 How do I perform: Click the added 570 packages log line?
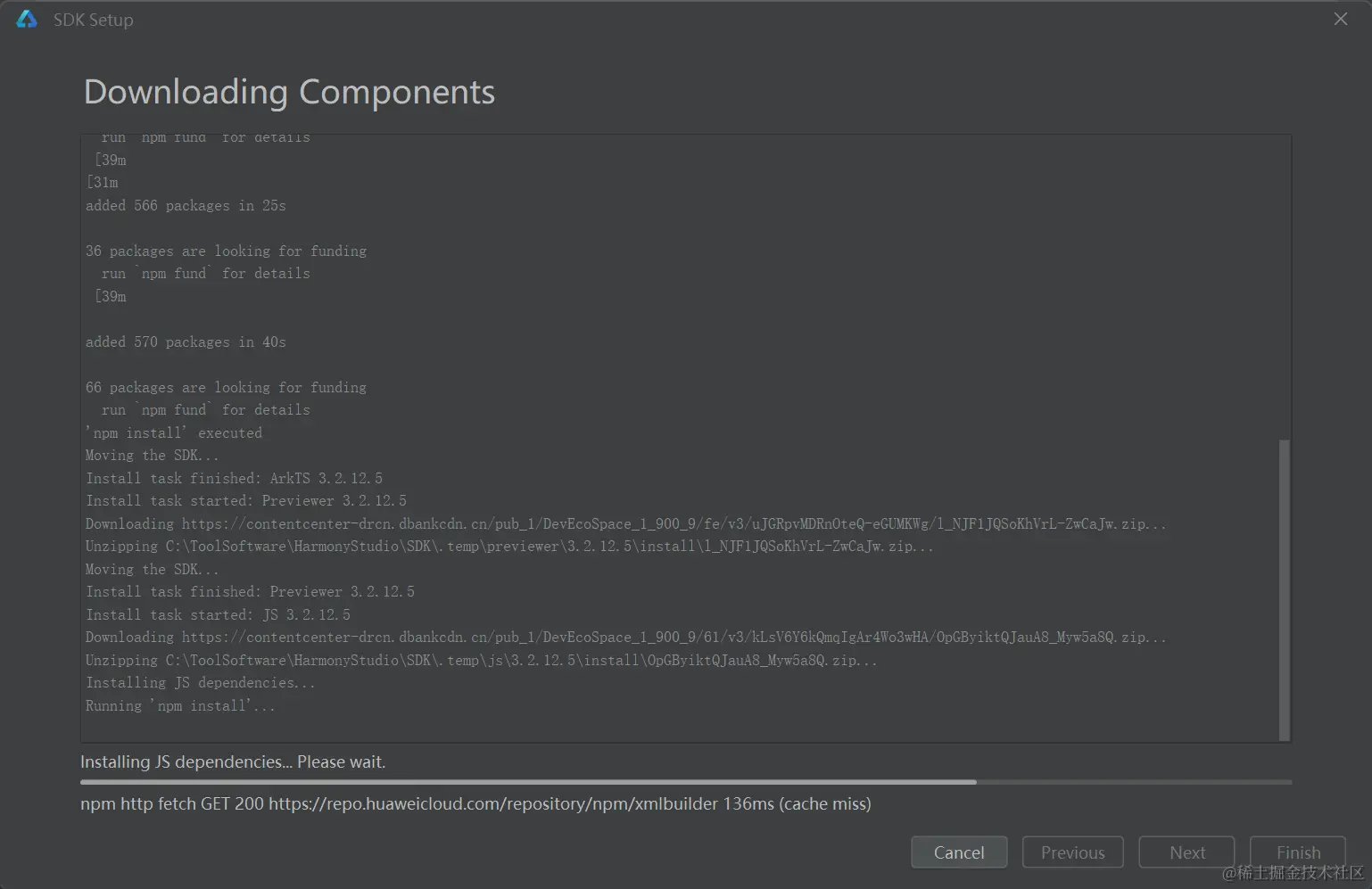pyautogui.click(x=186, y=342)
